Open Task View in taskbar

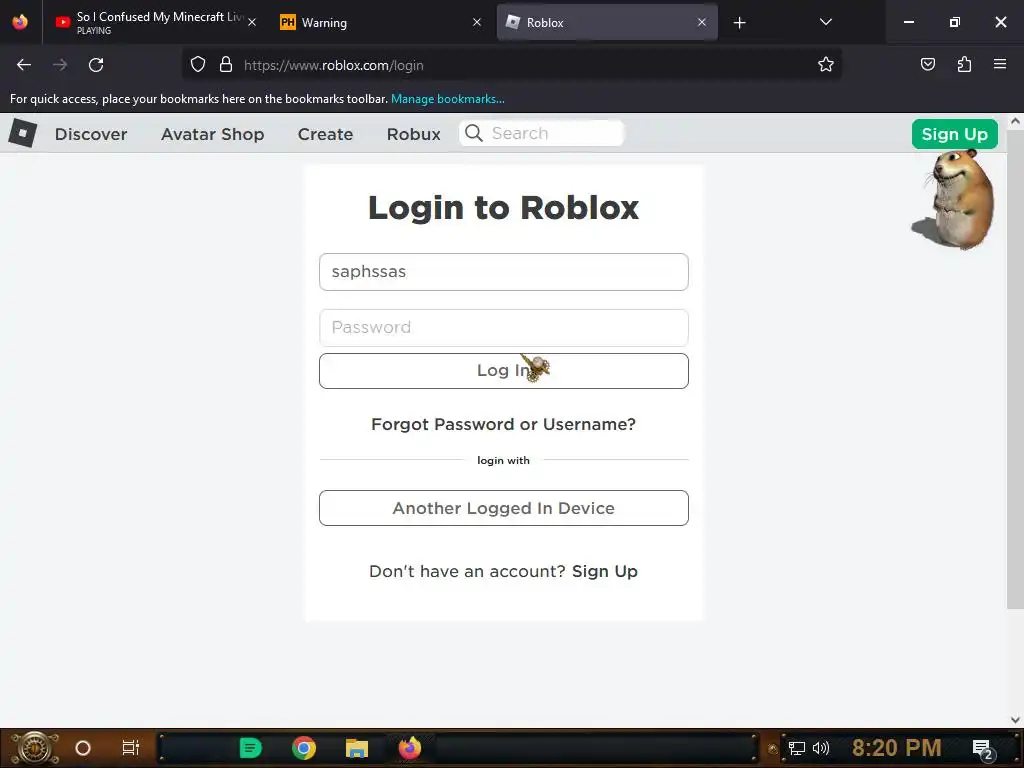(131, 748)
